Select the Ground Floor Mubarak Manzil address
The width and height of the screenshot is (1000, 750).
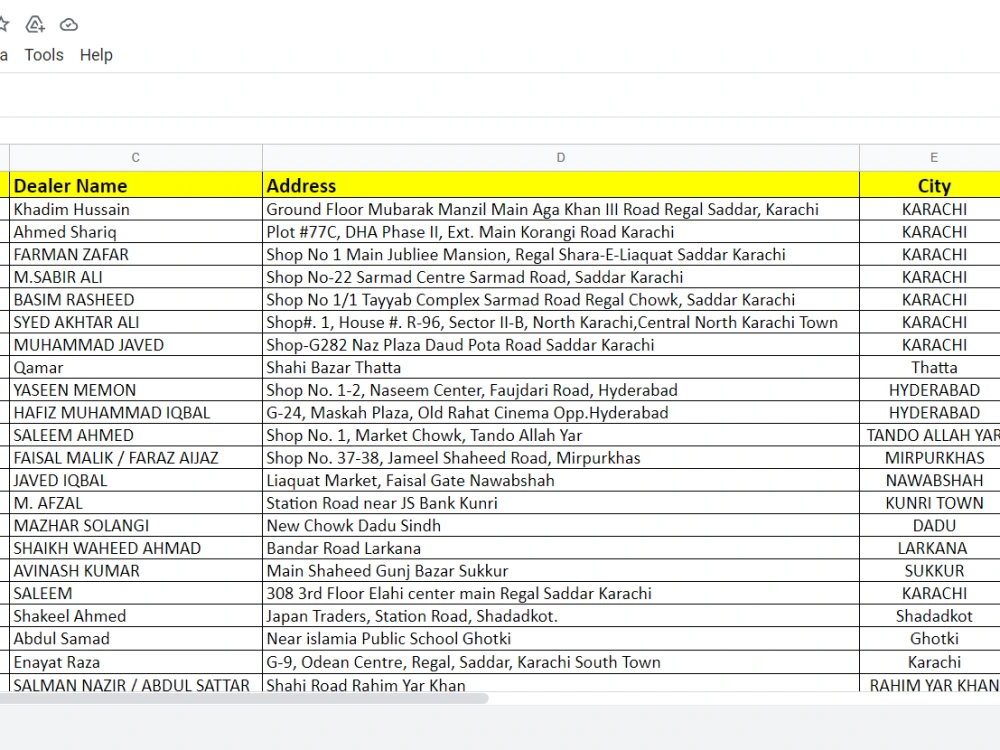click(561, 210)
